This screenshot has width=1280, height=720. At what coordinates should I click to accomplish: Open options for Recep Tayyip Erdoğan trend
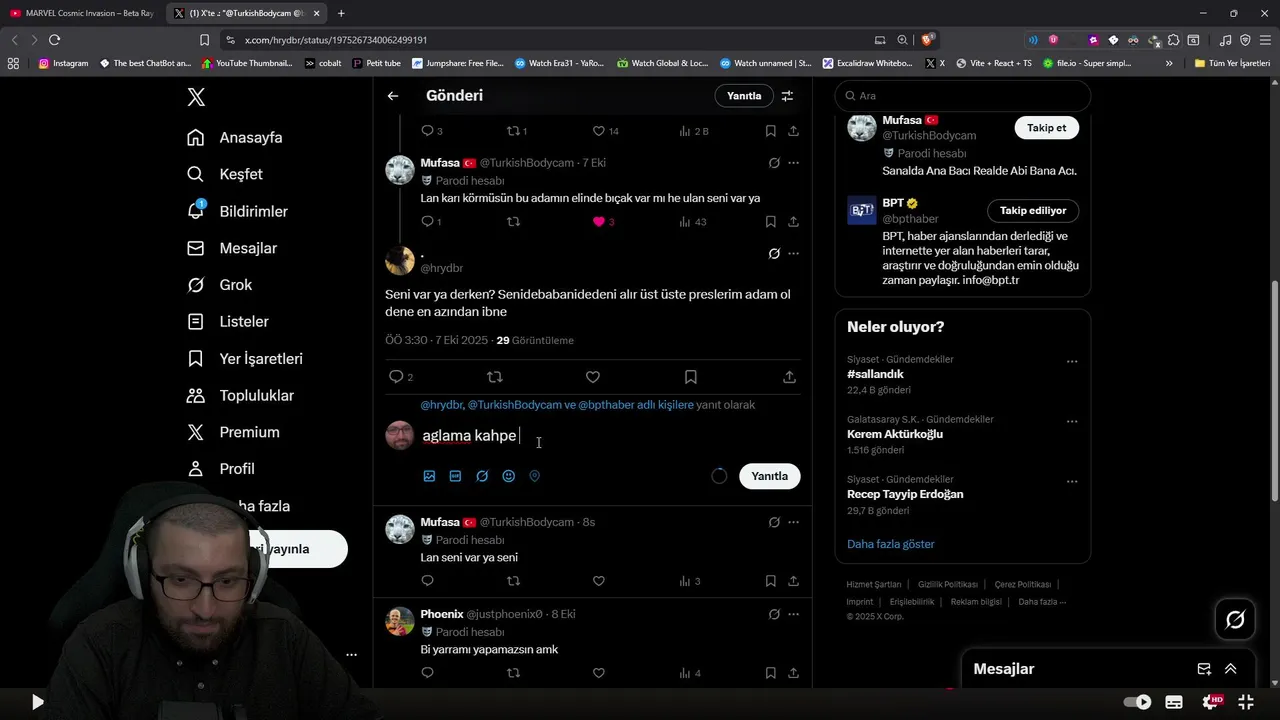tap(1072, 482)
